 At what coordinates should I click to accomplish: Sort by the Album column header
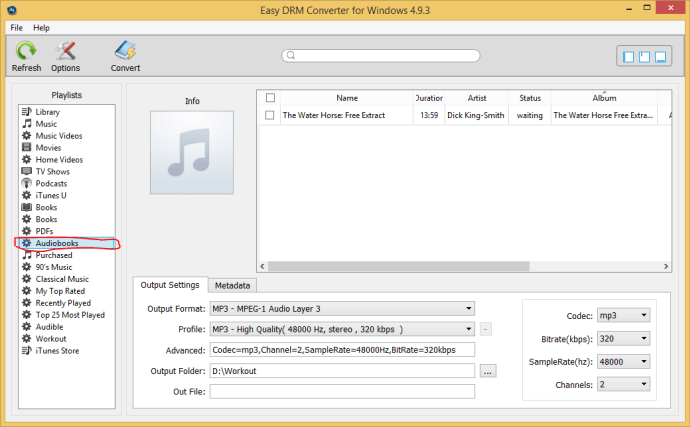pos(604,98)
